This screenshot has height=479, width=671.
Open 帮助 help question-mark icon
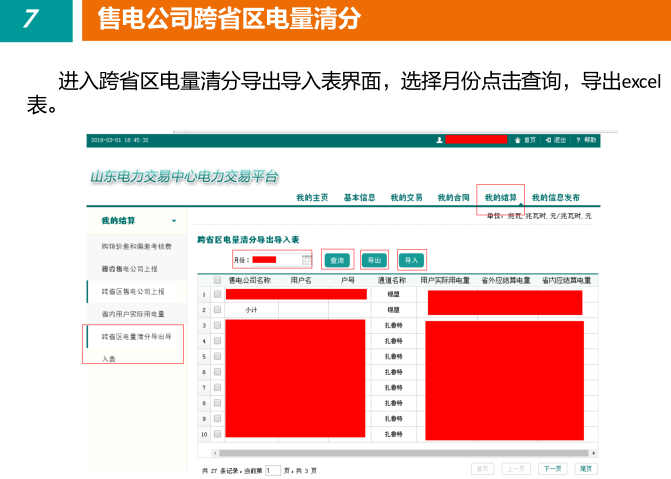[577, 140]
